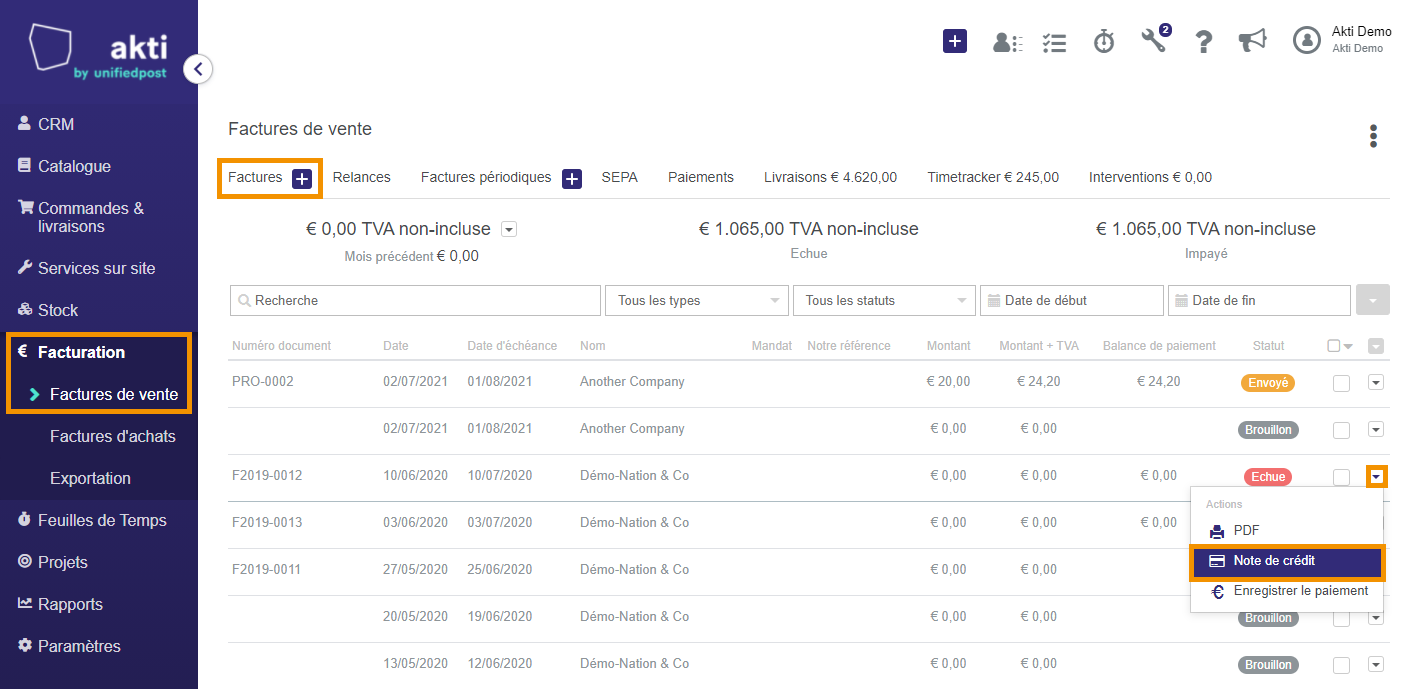Open bulk actions dropdown in table header
Screen dimensions: 1401x689
coord(1376,346)
